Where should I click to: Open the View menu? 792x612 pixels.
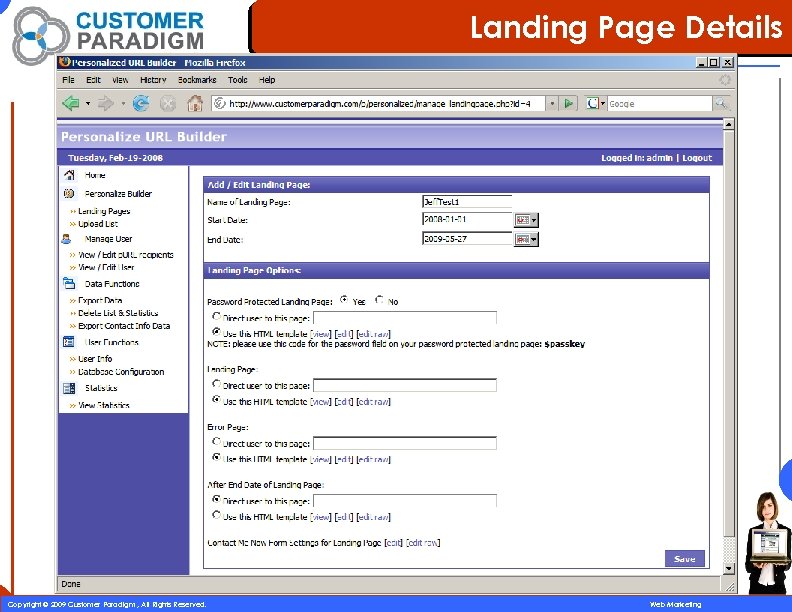[x=120, y=80]
